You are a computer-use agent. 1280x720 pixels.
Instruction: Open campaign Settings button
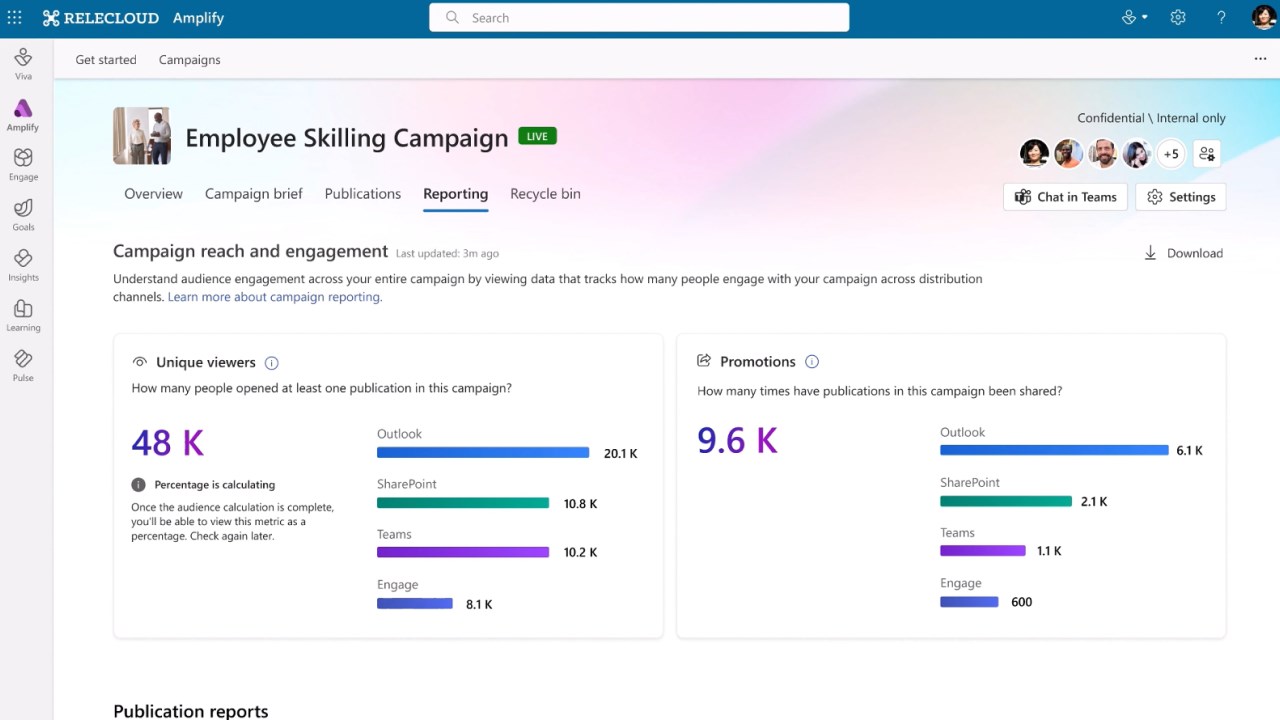pos(1181,197)
